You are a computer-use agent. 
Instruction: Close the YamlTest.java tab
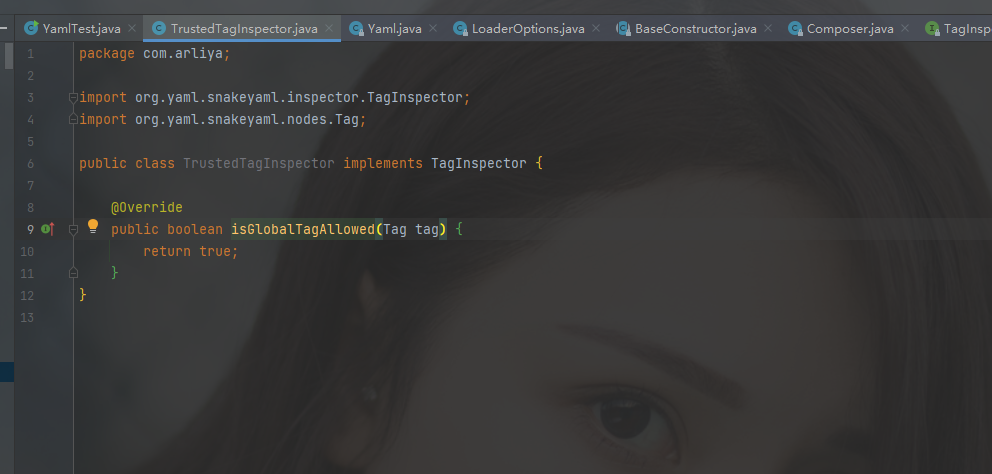(132, 28)
